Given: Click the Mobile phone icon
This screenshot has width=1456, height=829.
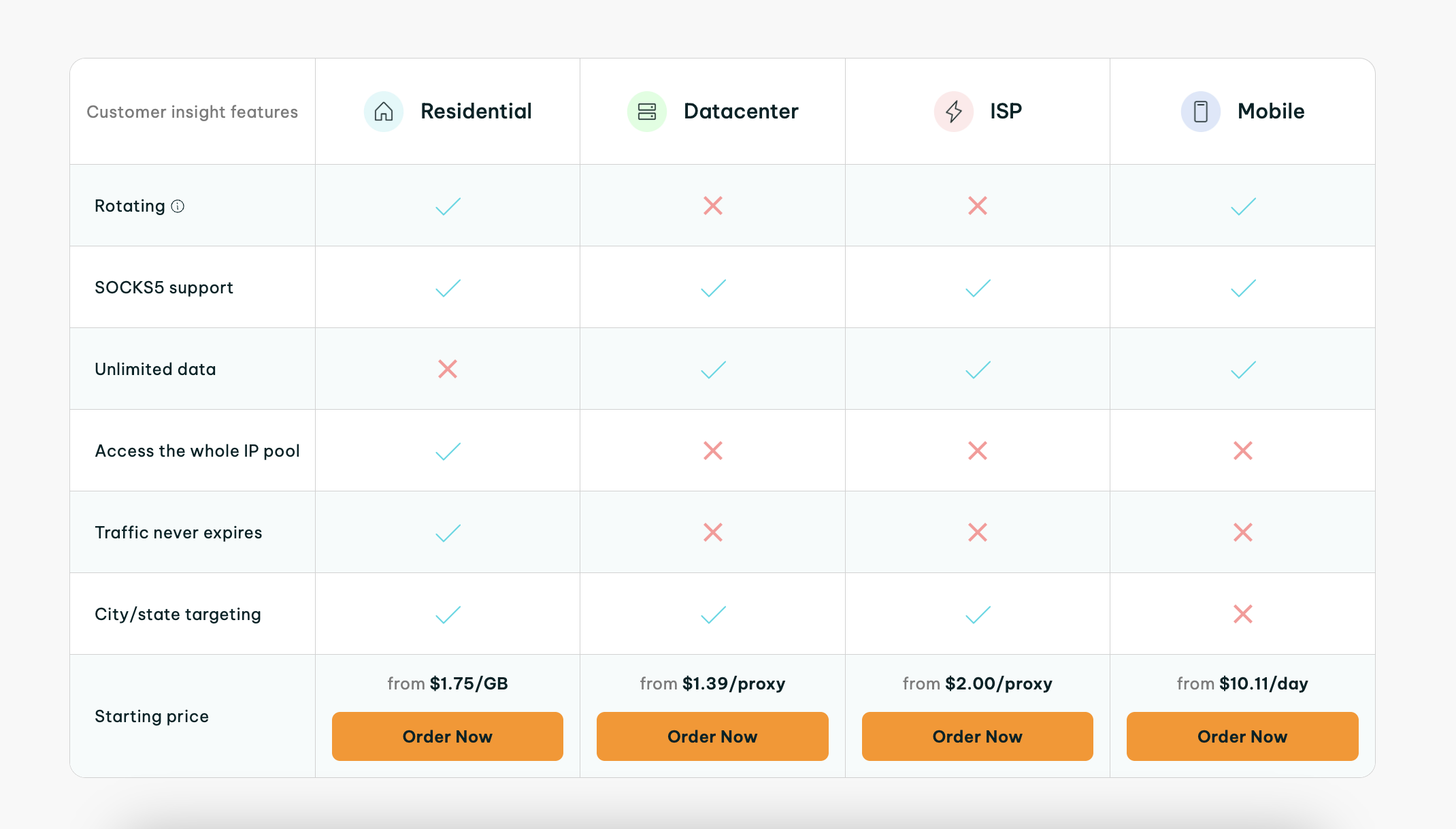Looking at the screenshot, I should 1201,112.
